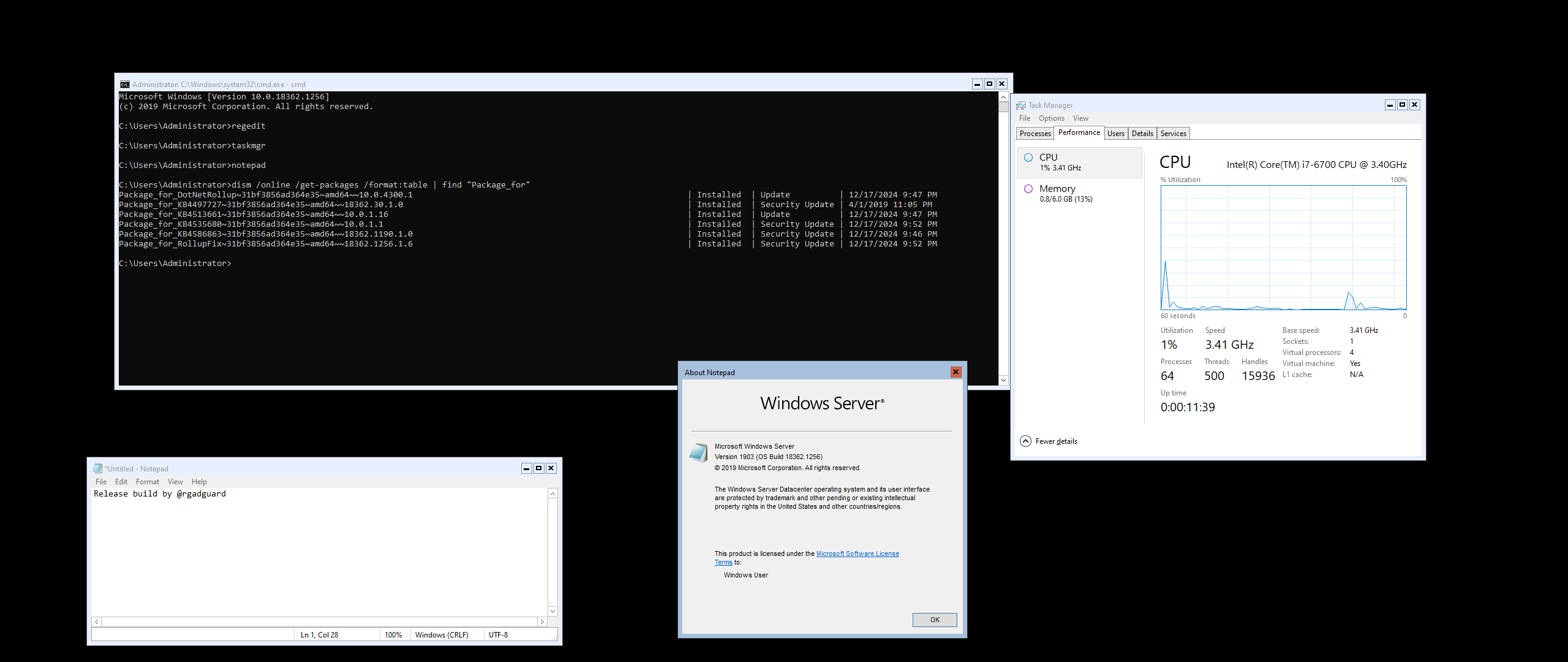Open Notepad Format menu
The image size is (1568, 662).
tap(148, 482)
